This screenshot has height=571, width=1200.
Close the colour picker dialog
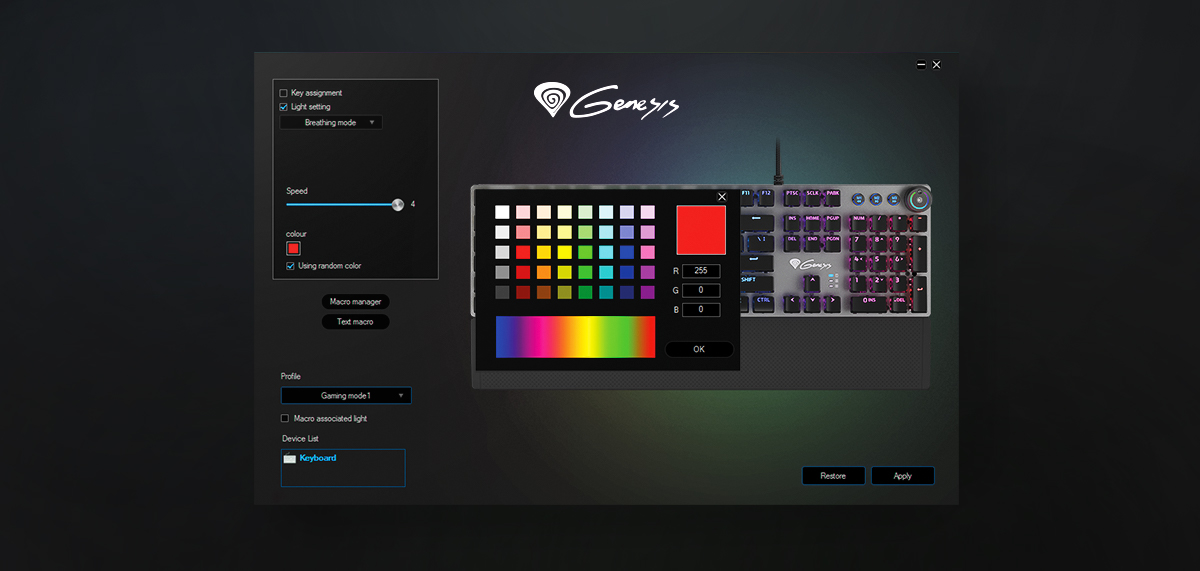(722, 197)
